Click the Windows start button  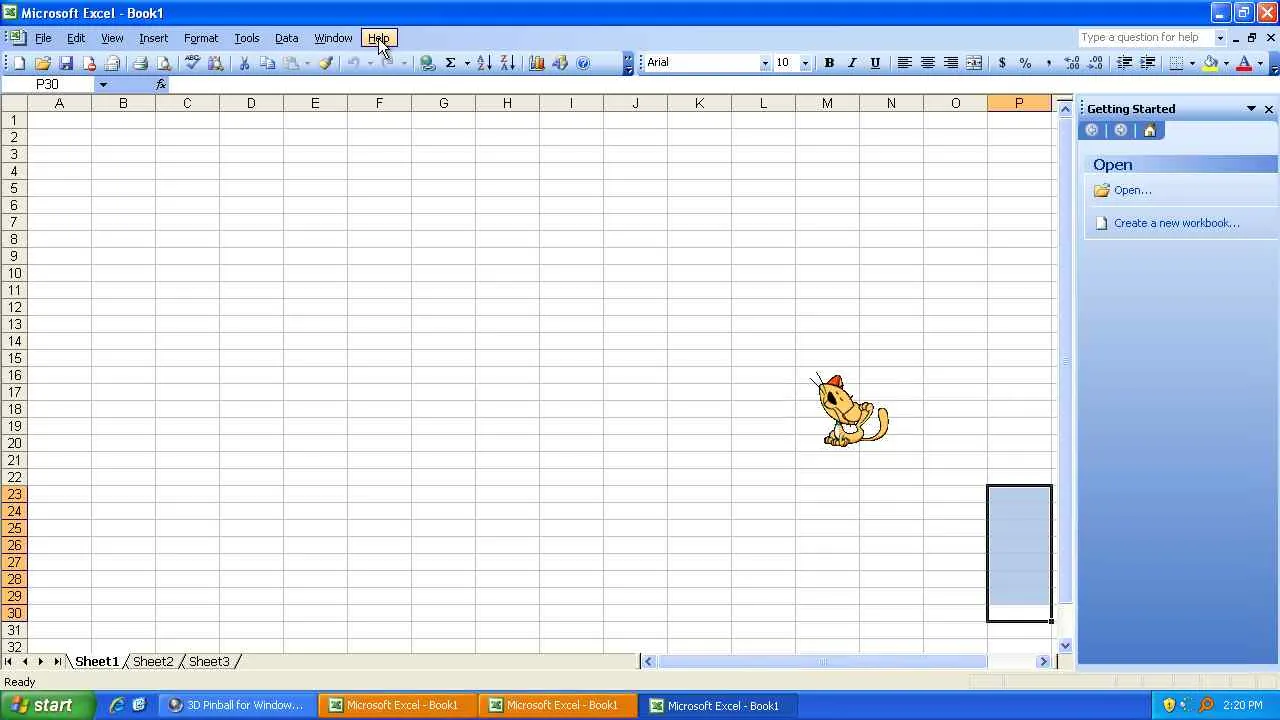(x=48, y=705)
